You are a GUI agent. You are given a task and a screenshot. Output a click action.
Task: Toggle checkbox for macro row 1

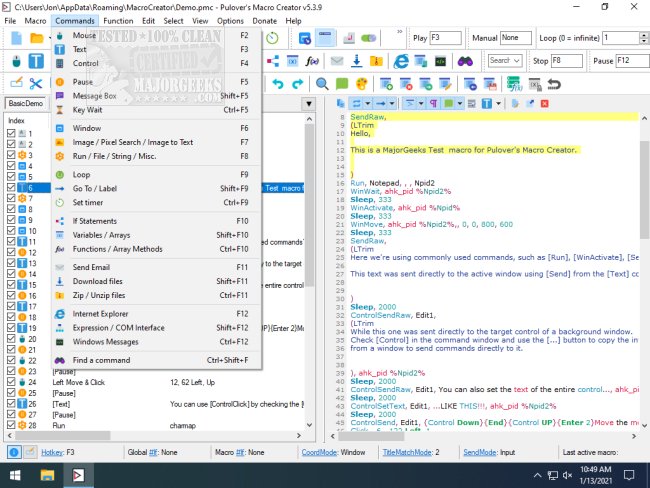pos(11,133)
